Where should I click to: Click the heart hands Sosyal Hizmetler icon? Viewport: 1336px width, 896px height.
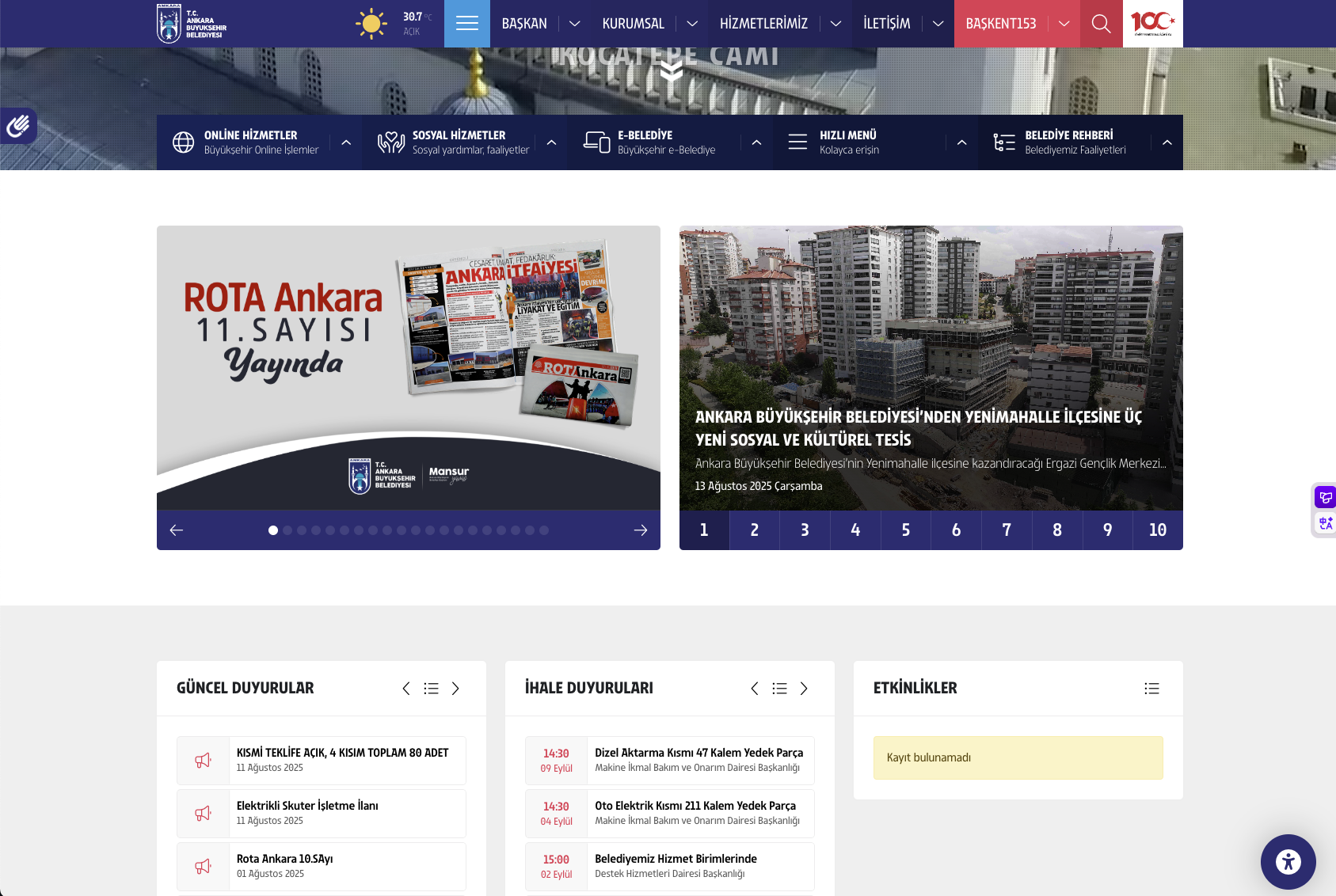pyautogui.click(x=391, y=142)
